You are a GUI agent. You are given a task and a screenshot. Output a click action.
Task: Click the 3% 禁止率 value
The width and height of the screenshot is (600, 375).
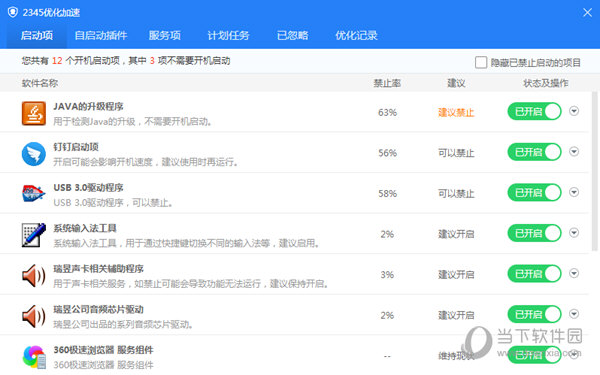[x=387, y=275]
